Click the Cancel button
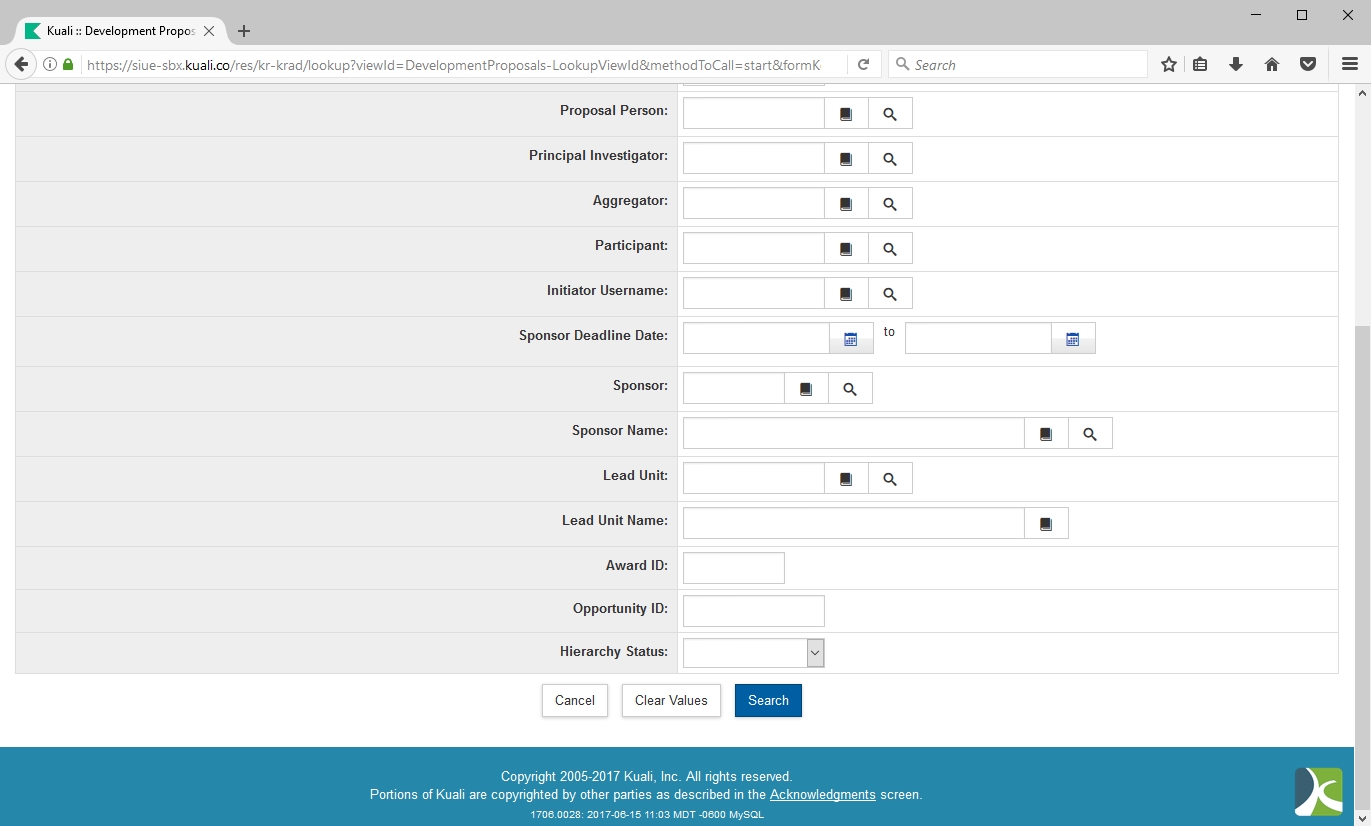The width and height of the screenshot is (1371, 826). point(574,700)
